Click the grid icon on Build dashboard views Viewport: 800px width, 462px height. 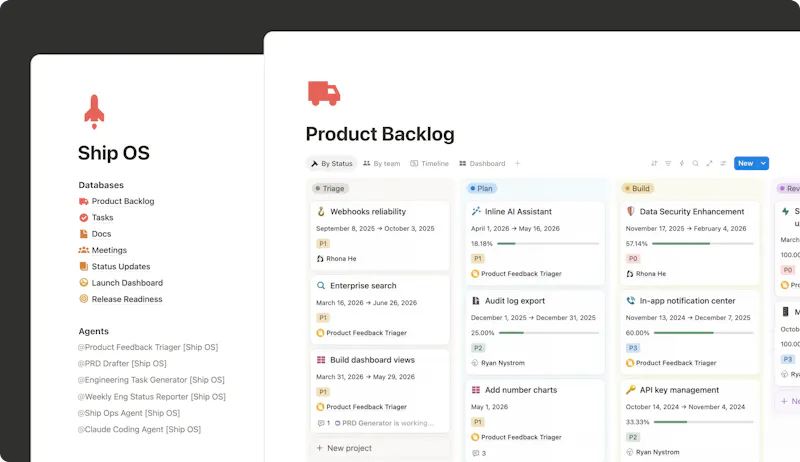pyautogui.click(x=321, y=360)
